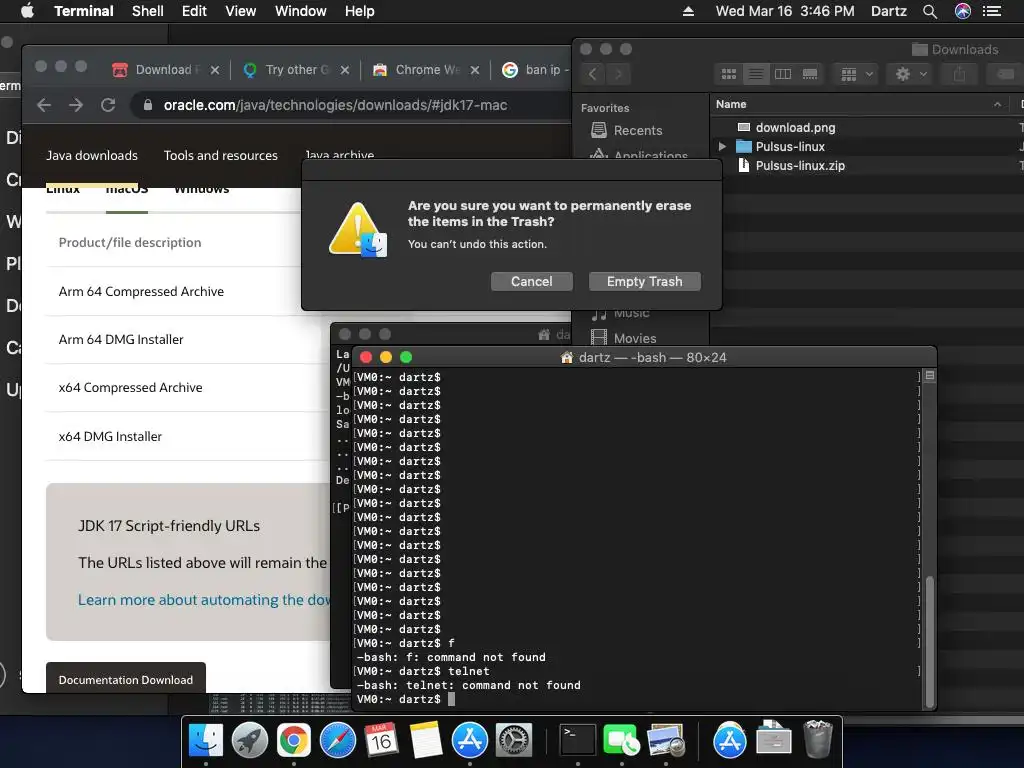Switch Finder to list view
The height and width of the screenshot is (768, 1024).
[x=756, y=74]
